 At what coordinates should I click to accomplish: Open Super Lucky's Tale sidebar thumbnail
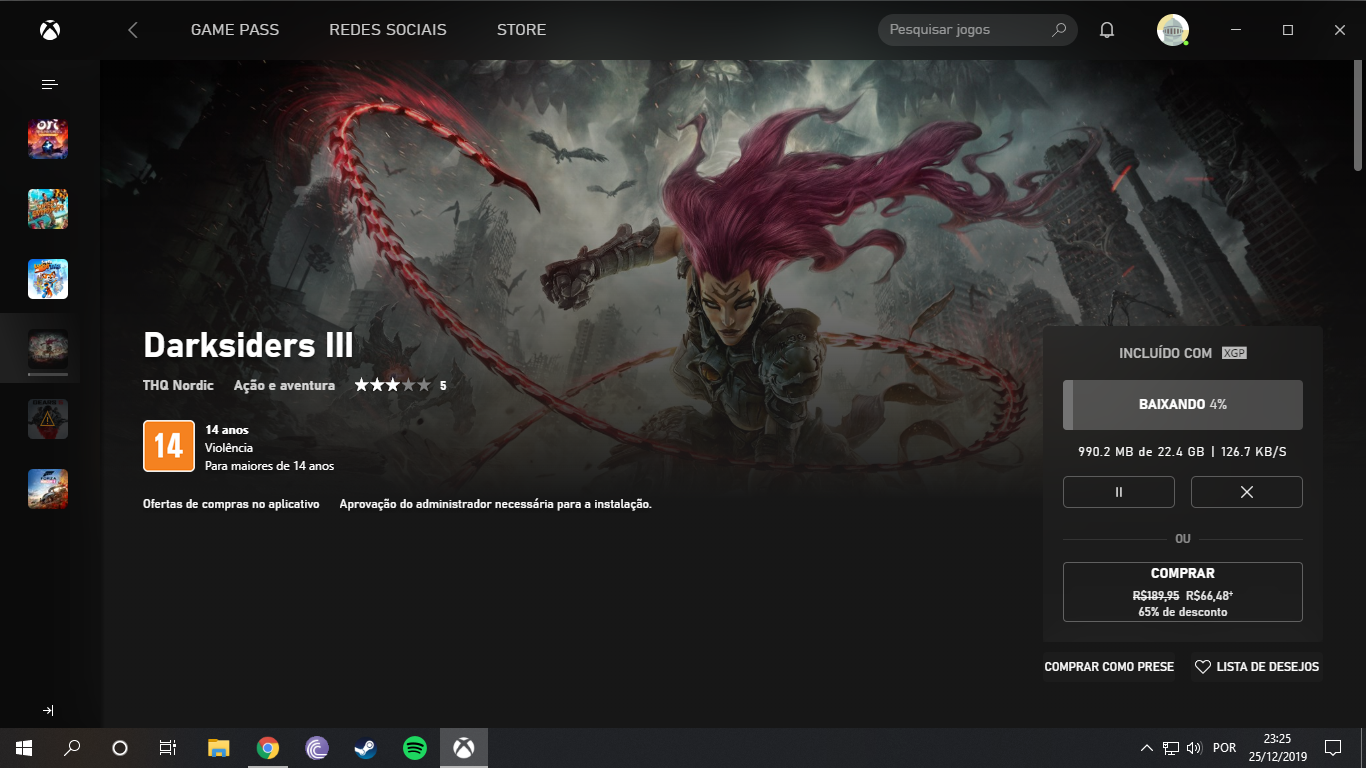(x=48, y=279)
